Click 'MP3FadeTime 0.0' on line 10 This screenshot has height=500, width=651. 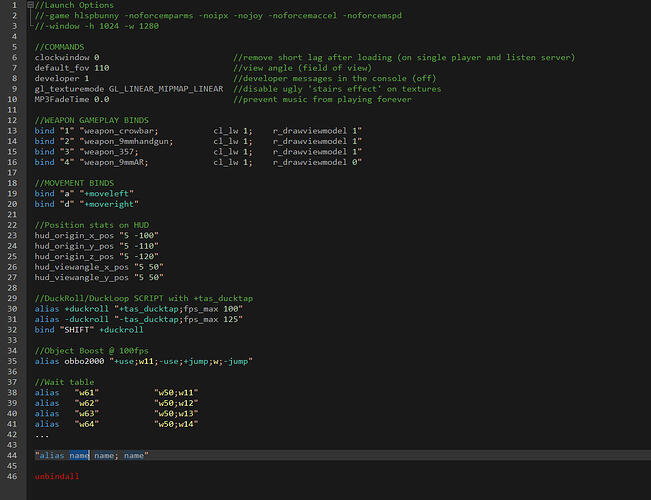pyautogui.click(x=72, y=99)
